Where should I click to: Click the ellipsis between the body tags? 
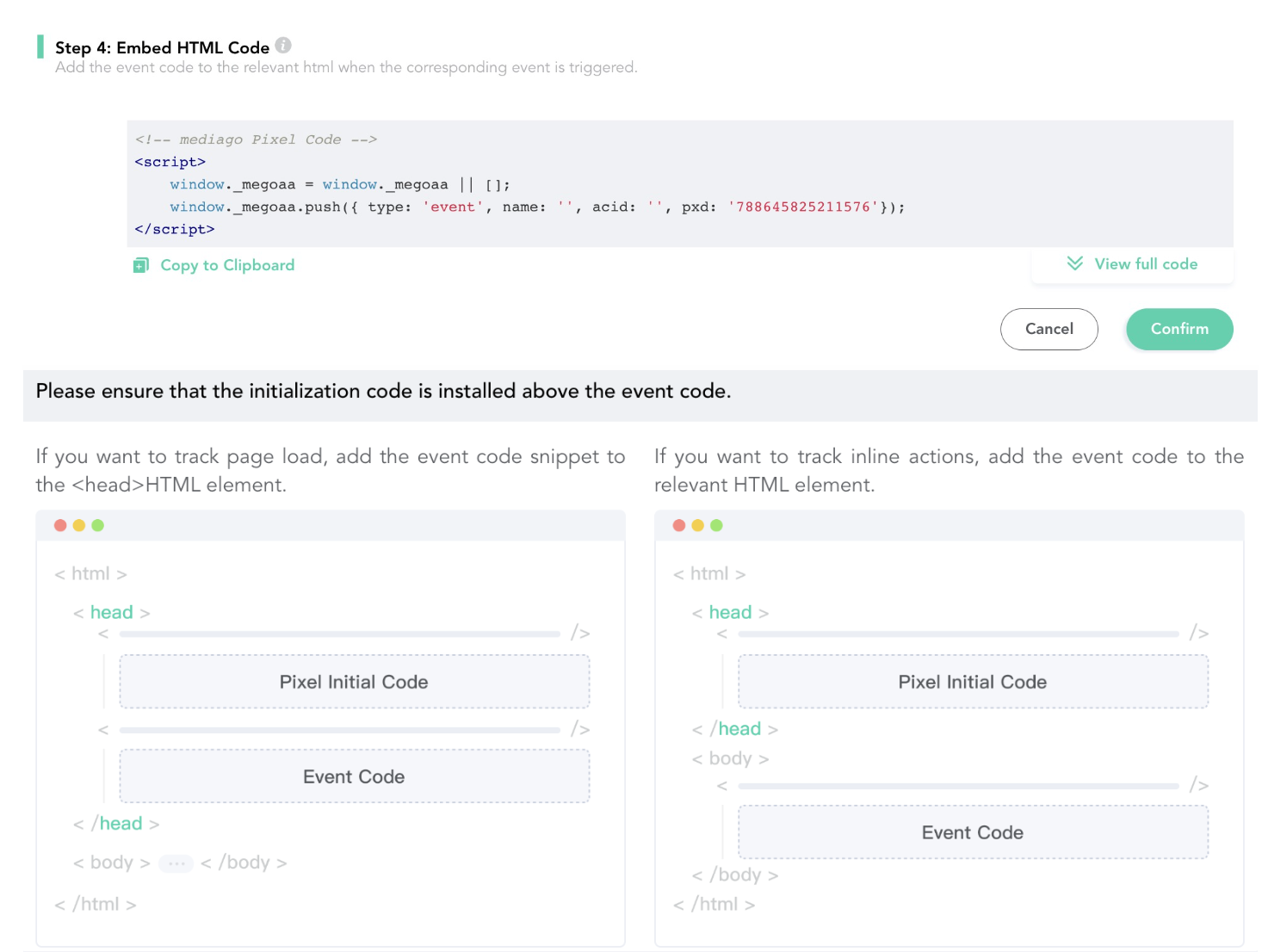click(176, 863)
